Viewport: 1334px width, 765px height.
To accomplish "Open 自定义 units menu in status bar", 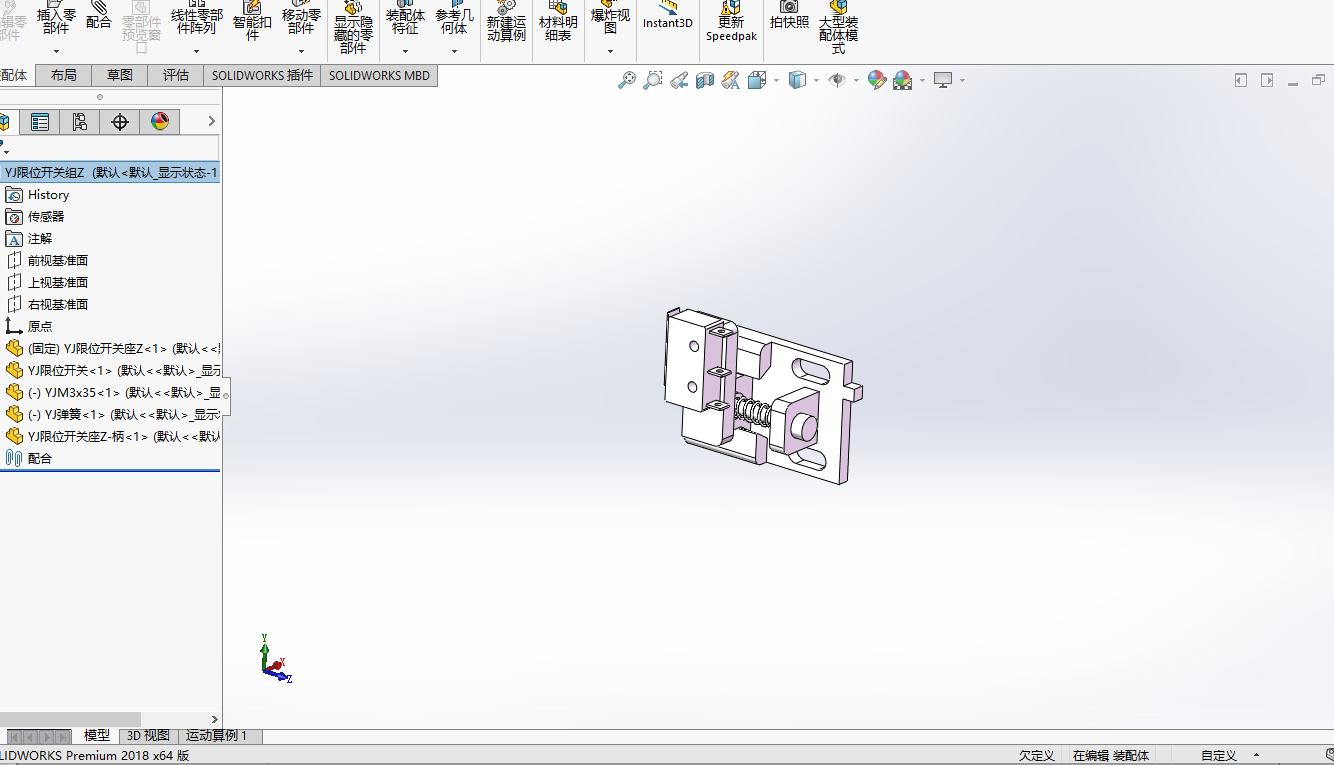I will (x=1229, y=756).
